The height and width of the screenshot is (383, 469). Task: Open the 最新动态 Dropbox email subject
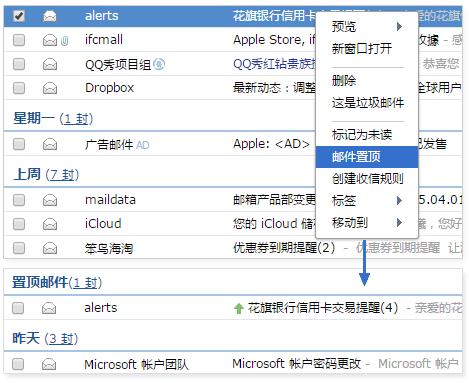[274, 88]
